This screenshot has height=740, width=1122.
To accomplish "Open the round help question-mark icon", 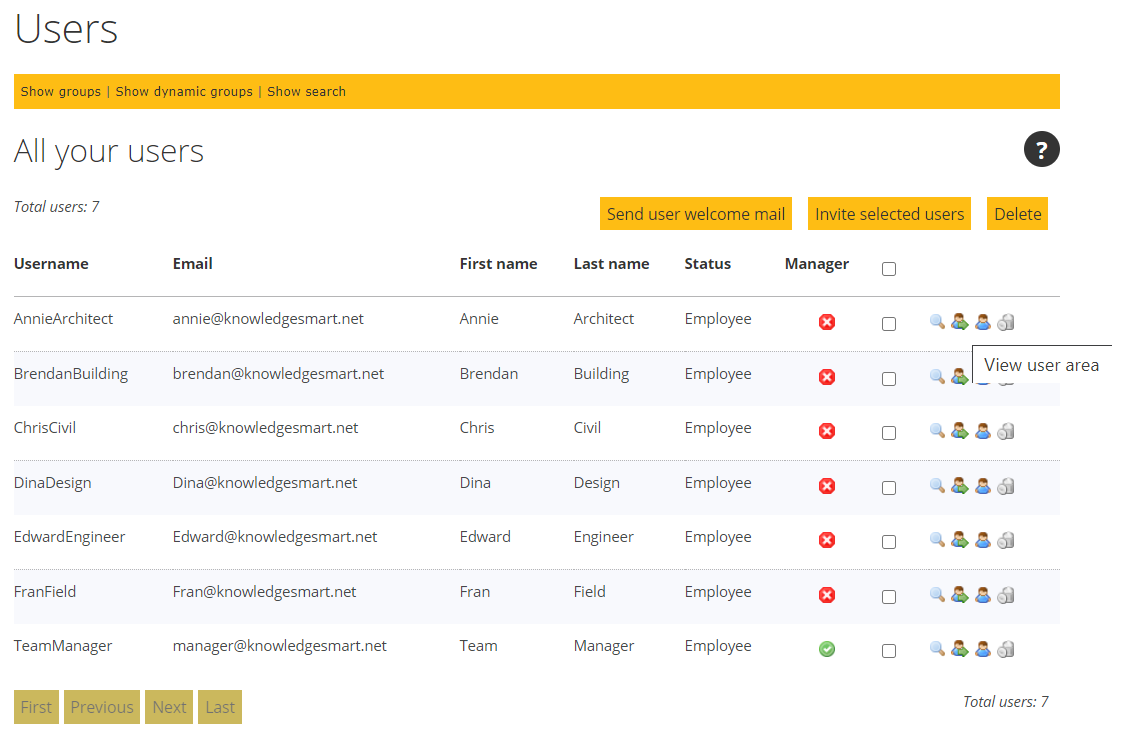I will [x=1041, y=150].
